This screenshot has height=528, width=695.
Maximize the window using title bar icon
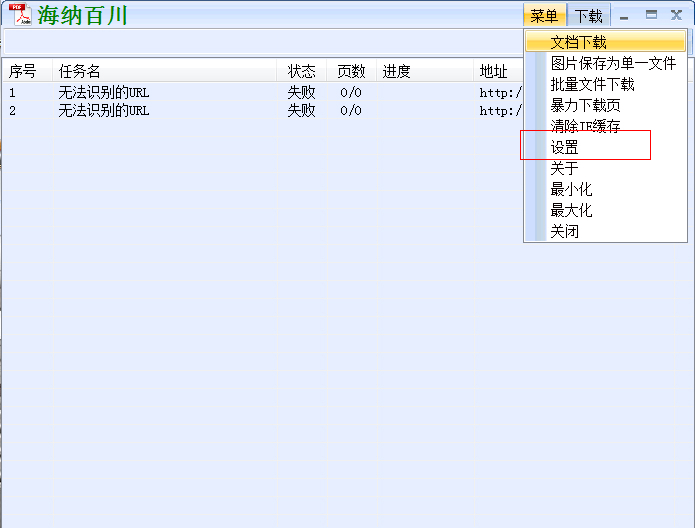tap(651, 15)
